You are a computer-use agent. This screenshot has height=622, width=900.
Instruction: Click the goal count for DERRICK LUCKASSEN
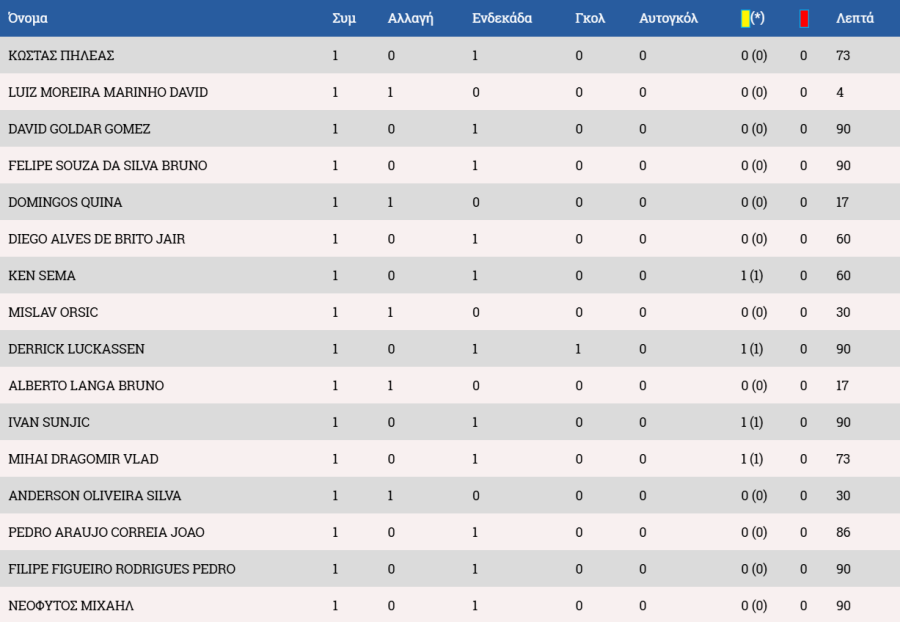(578, 349)
